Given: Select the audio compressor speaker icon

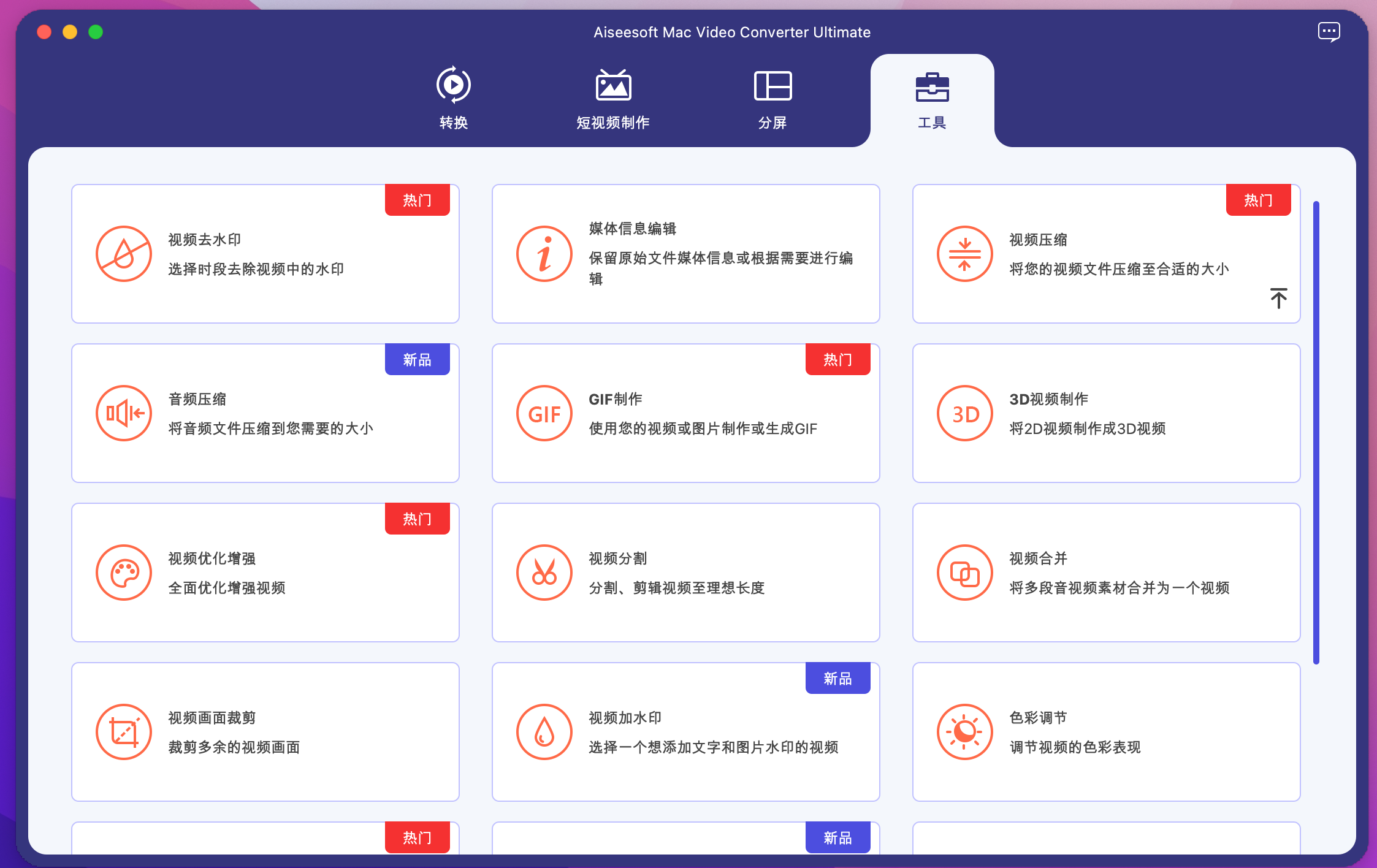Looking at the screenshot, I should click(x=124, y=413).
